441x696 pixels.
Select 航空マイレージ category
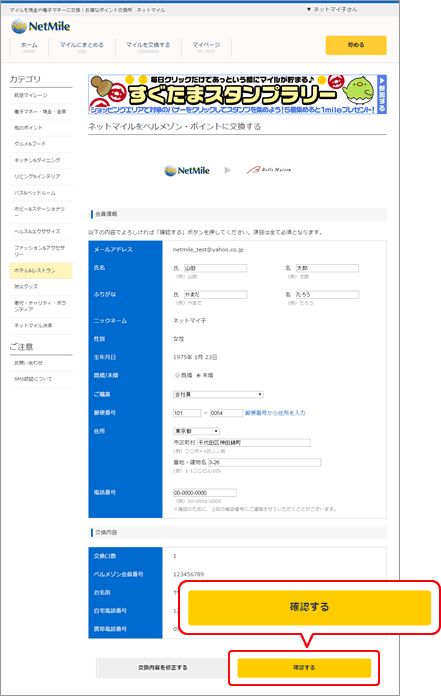(x=41, y=95)
